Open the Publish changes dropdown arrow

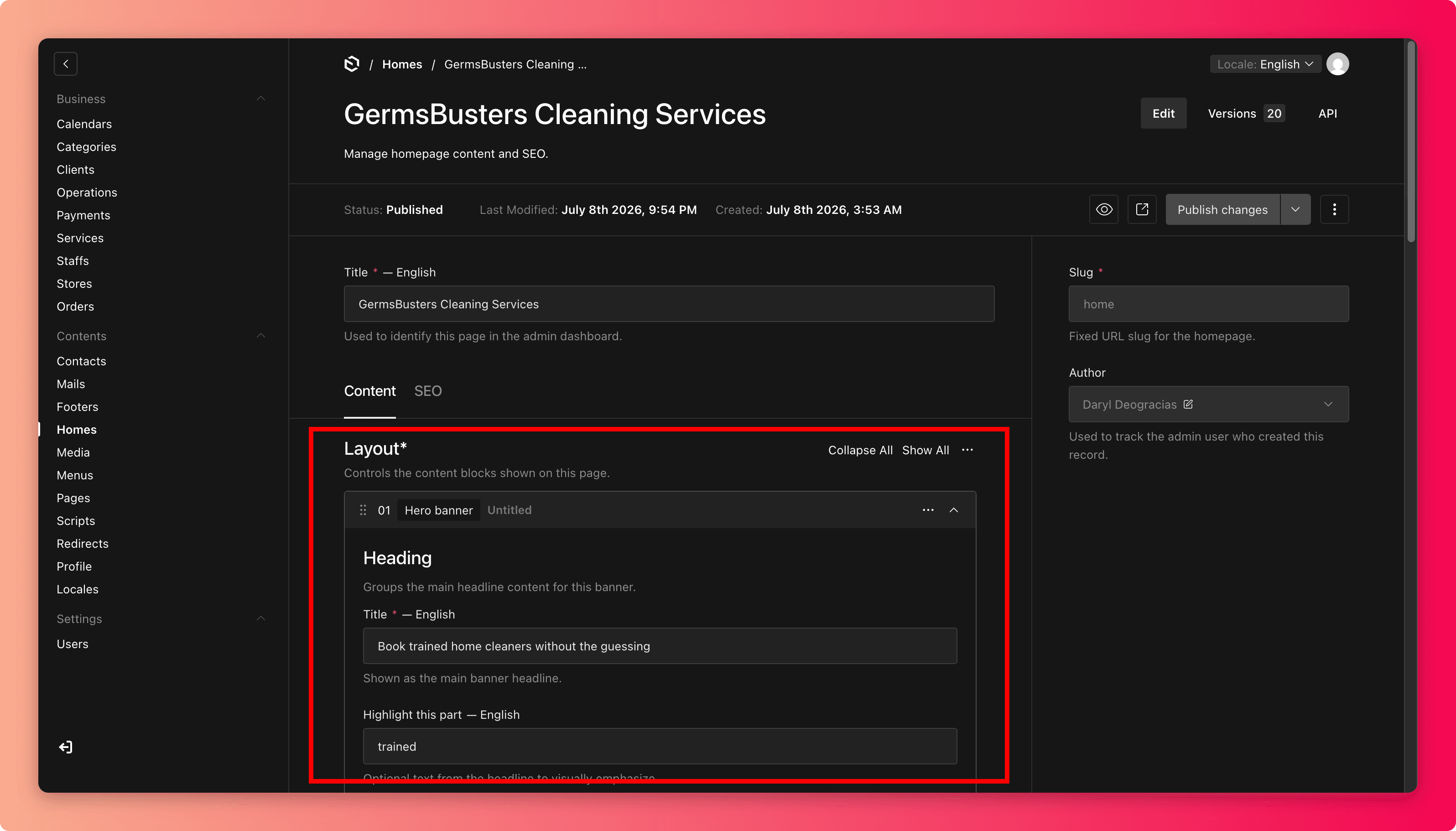(x=1295, y=209)
